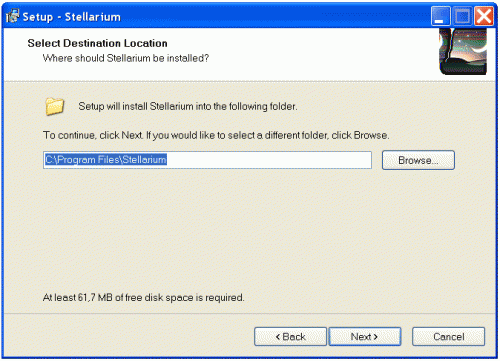Screen dimensions: 500x361
Task: Click the highlighted C:\Program Files\Stellarium path text
Action: click(x=106, y=160)
